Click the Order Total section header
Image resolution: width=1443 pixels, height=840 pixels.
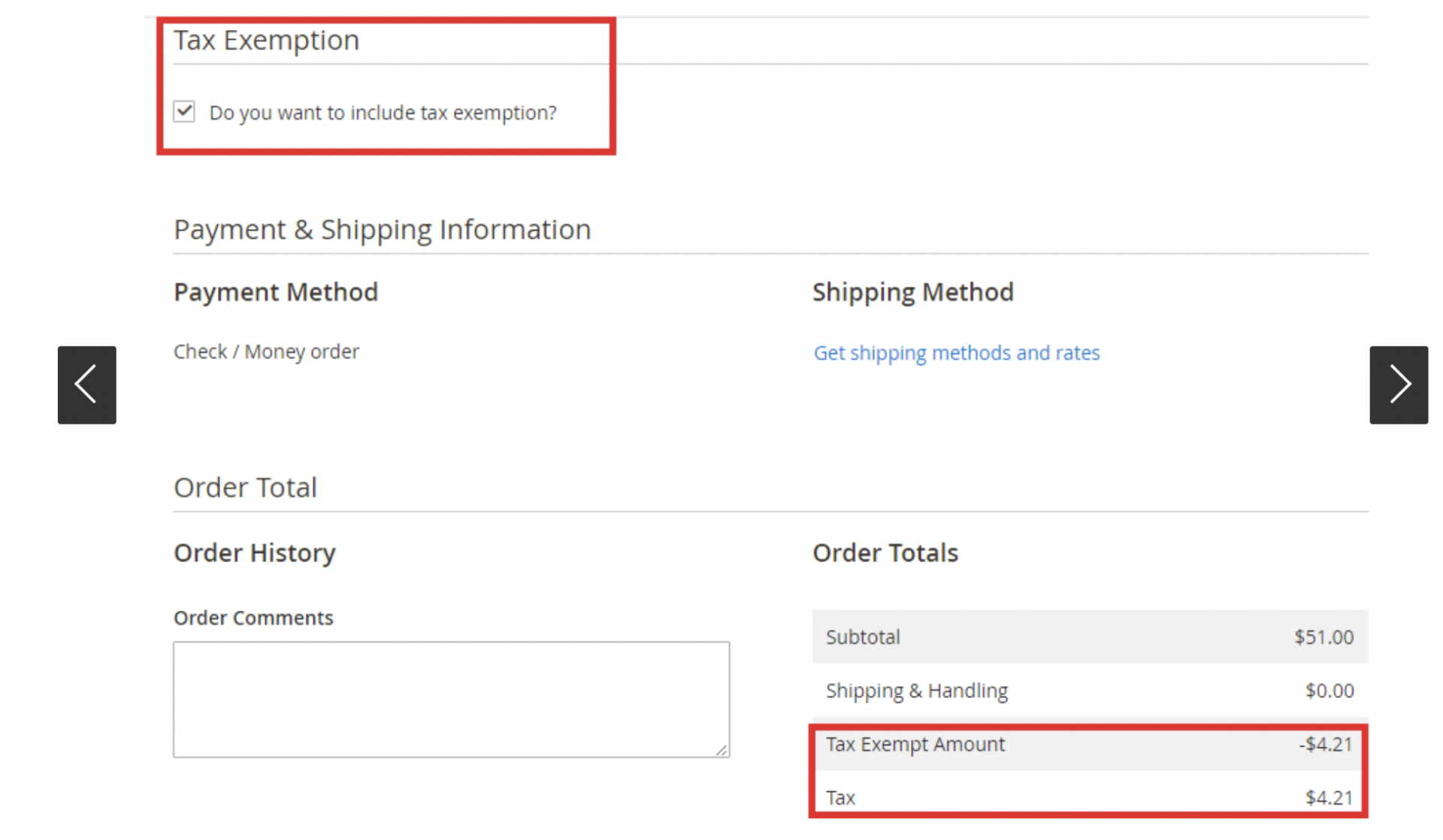[245, 487]
